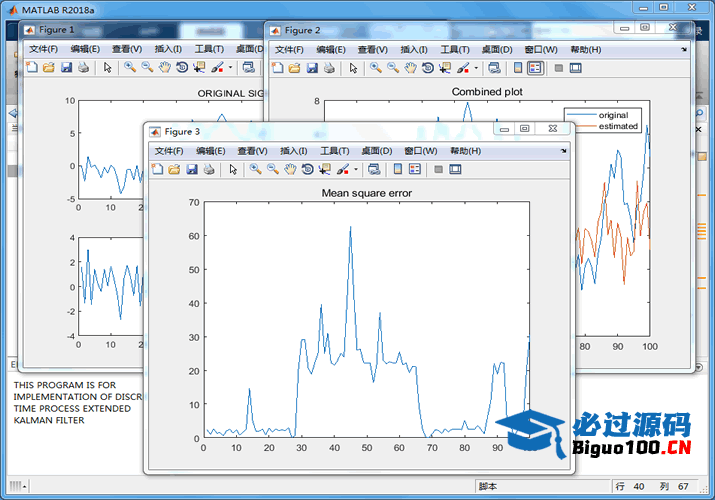Click the Zoom Out tool in Figure 2

(x=392, y=68)
